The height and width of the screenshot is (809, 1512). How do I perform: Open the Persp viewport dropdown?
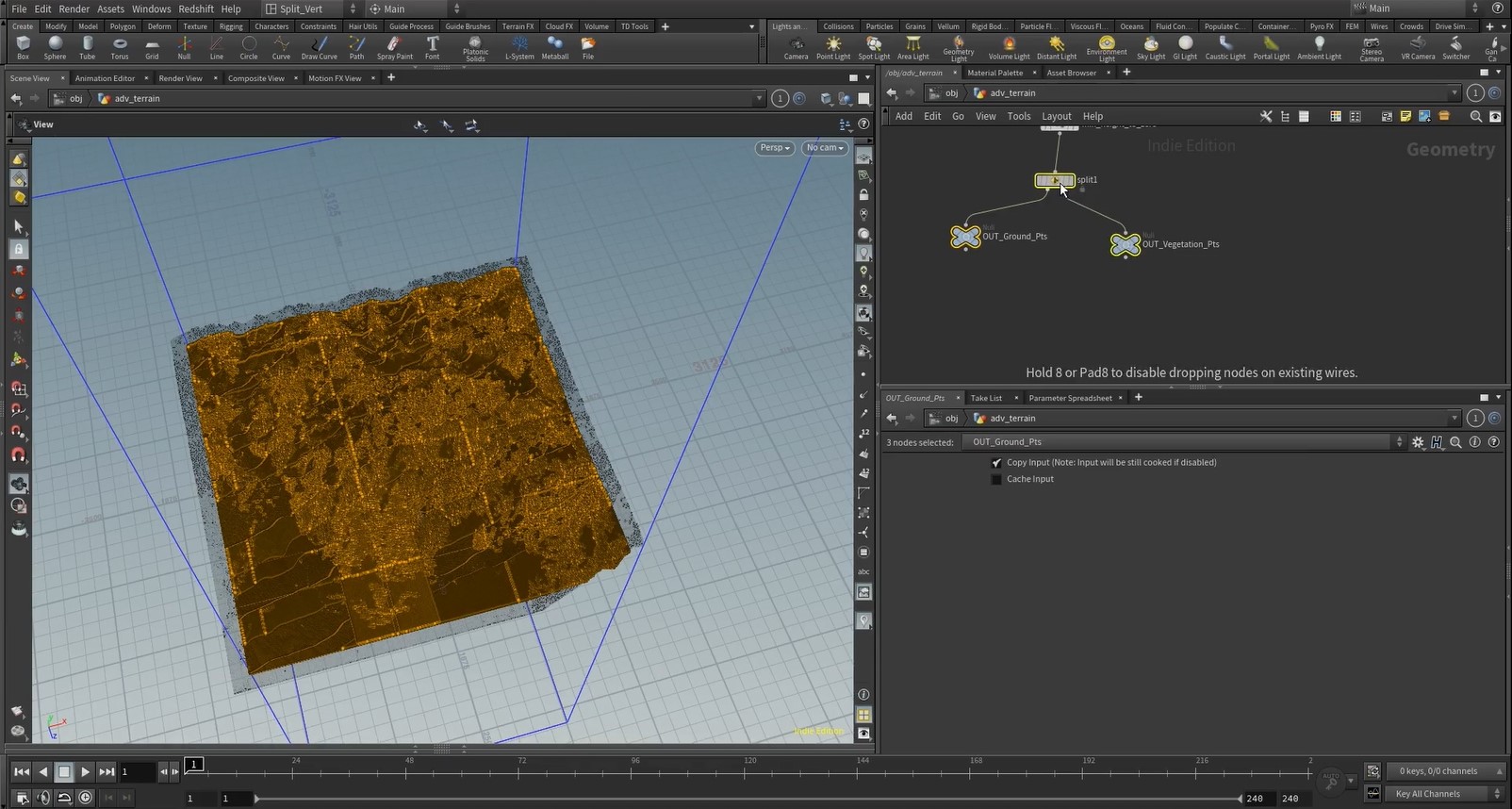[774, 148]
